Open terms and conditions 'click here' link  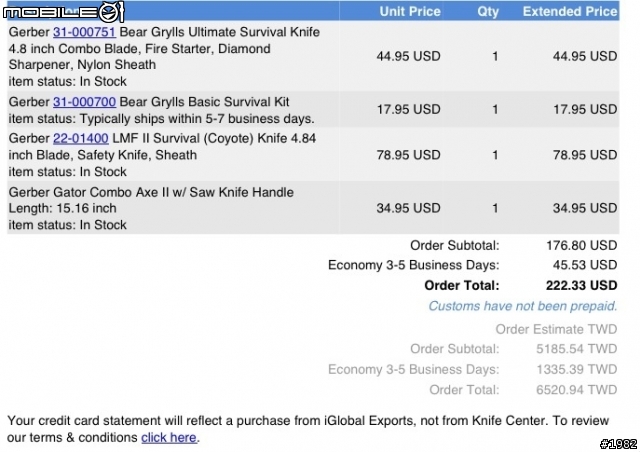(x=169, y=437)
